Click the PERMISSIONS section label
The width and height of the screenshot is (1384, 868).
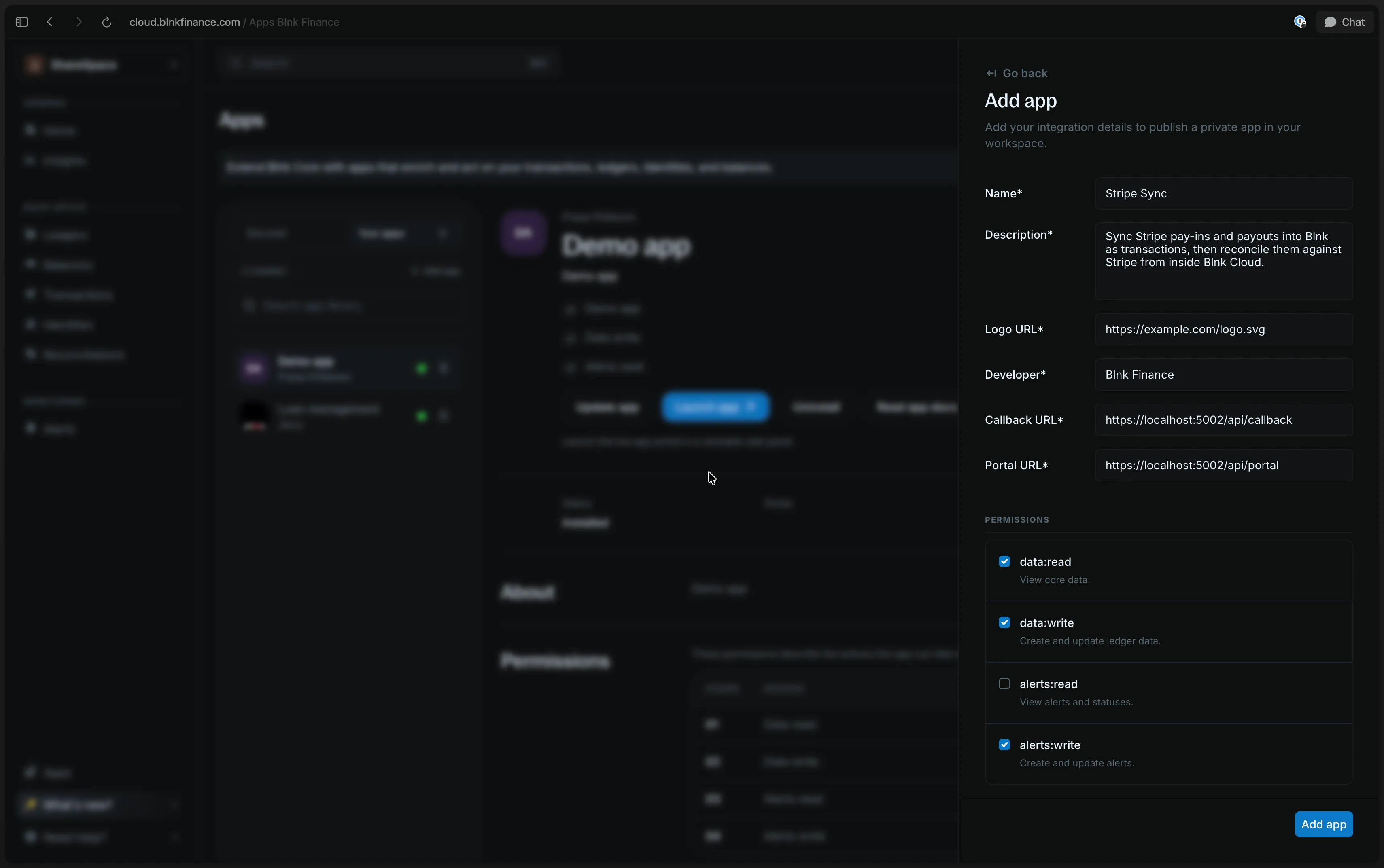click(1017, 519)
